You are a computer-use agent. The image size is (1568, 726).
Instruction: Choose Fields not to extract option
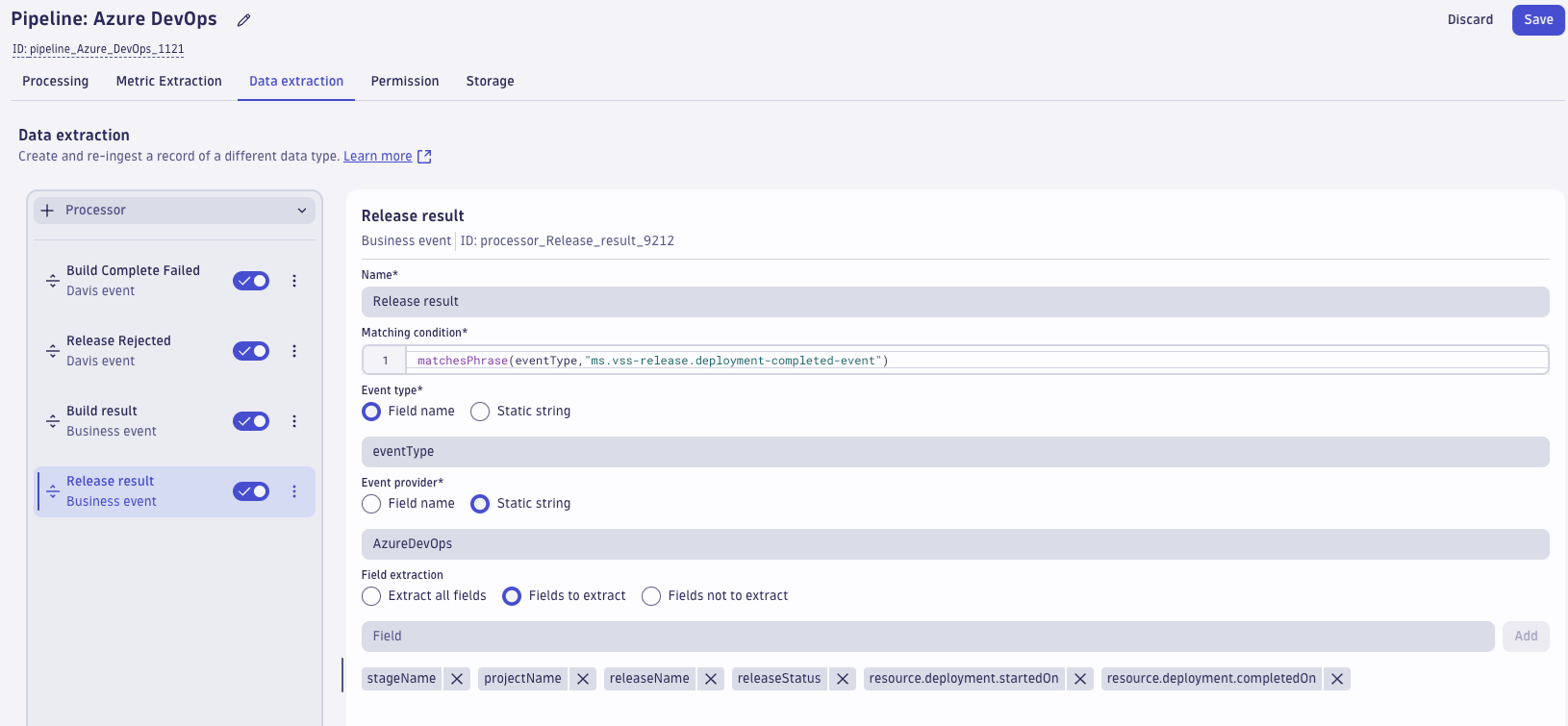(651, 596)
